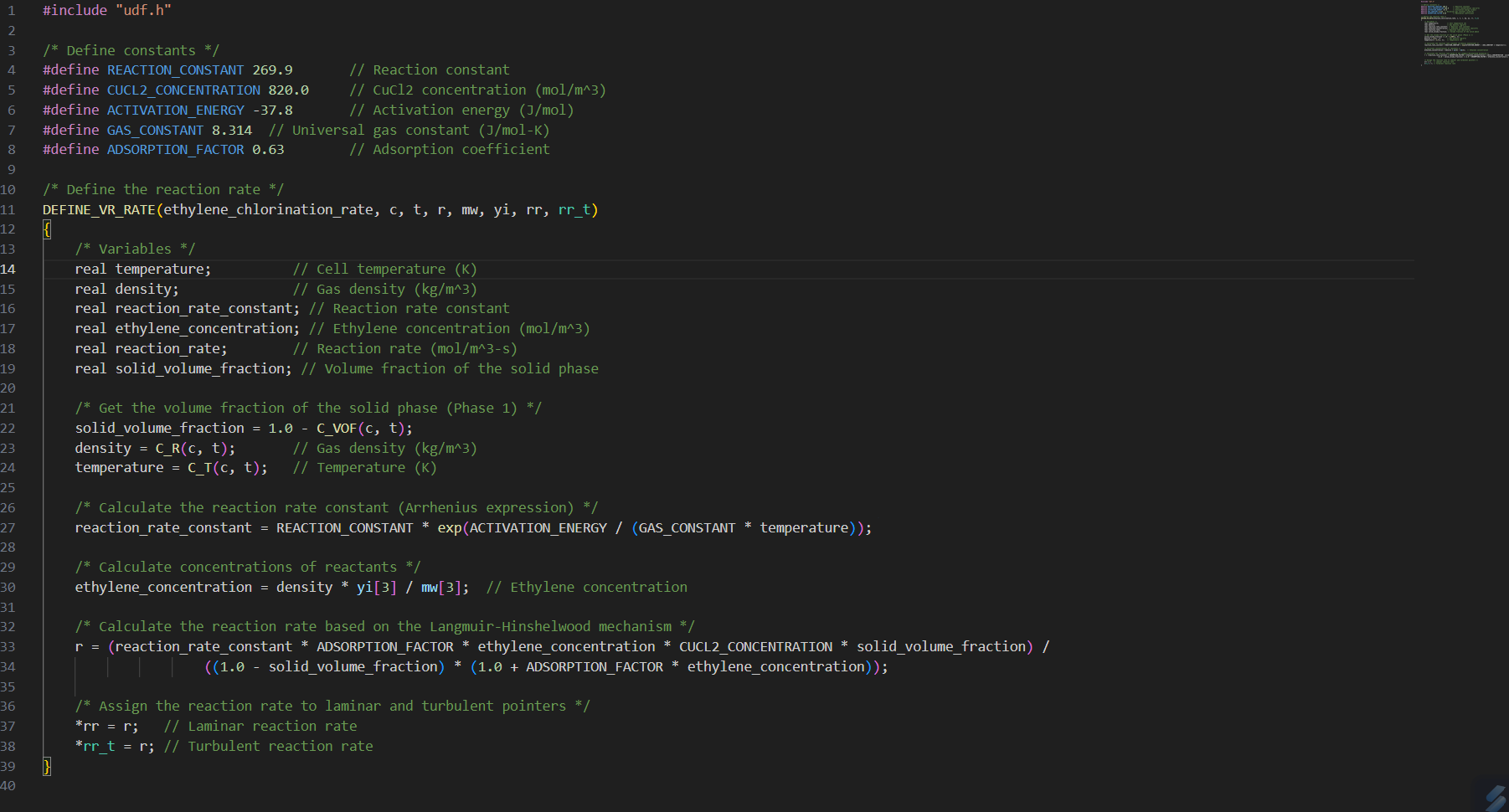Click the "// Laminar reaction rate" comment
The height and width of the screenshot is (812, 1509).
point(260,726)
